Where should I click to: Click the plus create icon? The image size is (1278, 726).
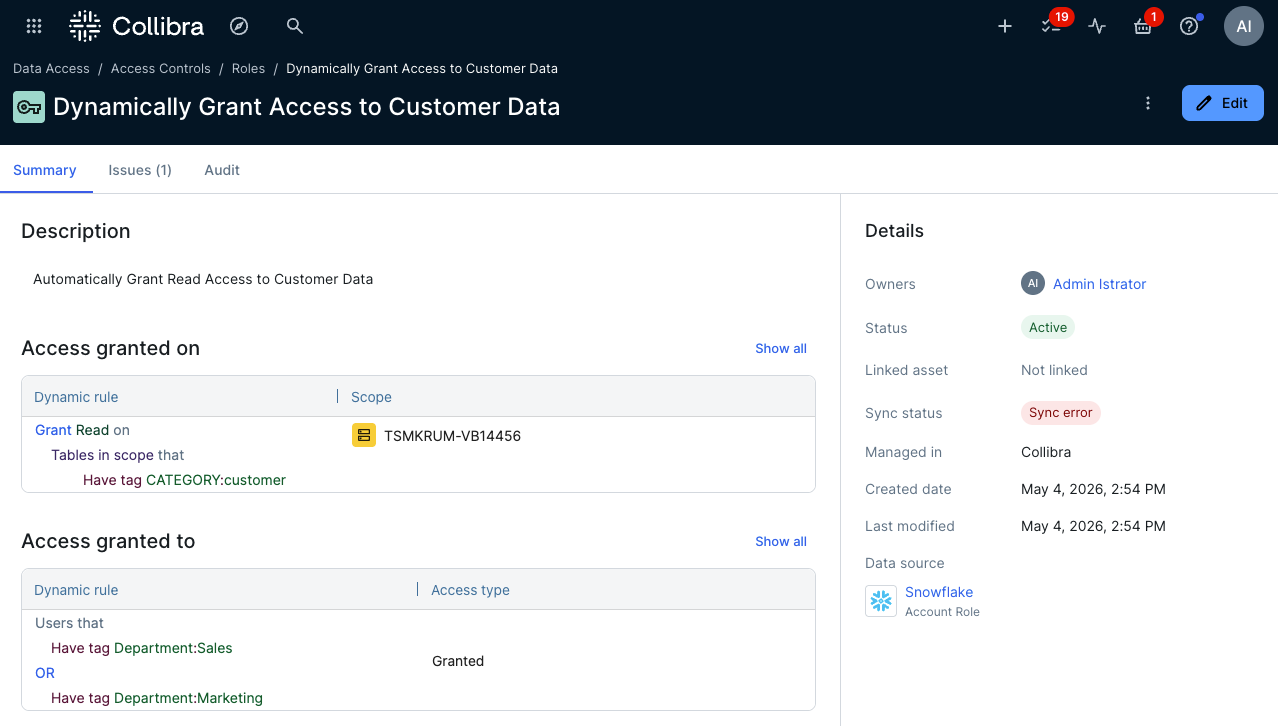pos(1005,27)
